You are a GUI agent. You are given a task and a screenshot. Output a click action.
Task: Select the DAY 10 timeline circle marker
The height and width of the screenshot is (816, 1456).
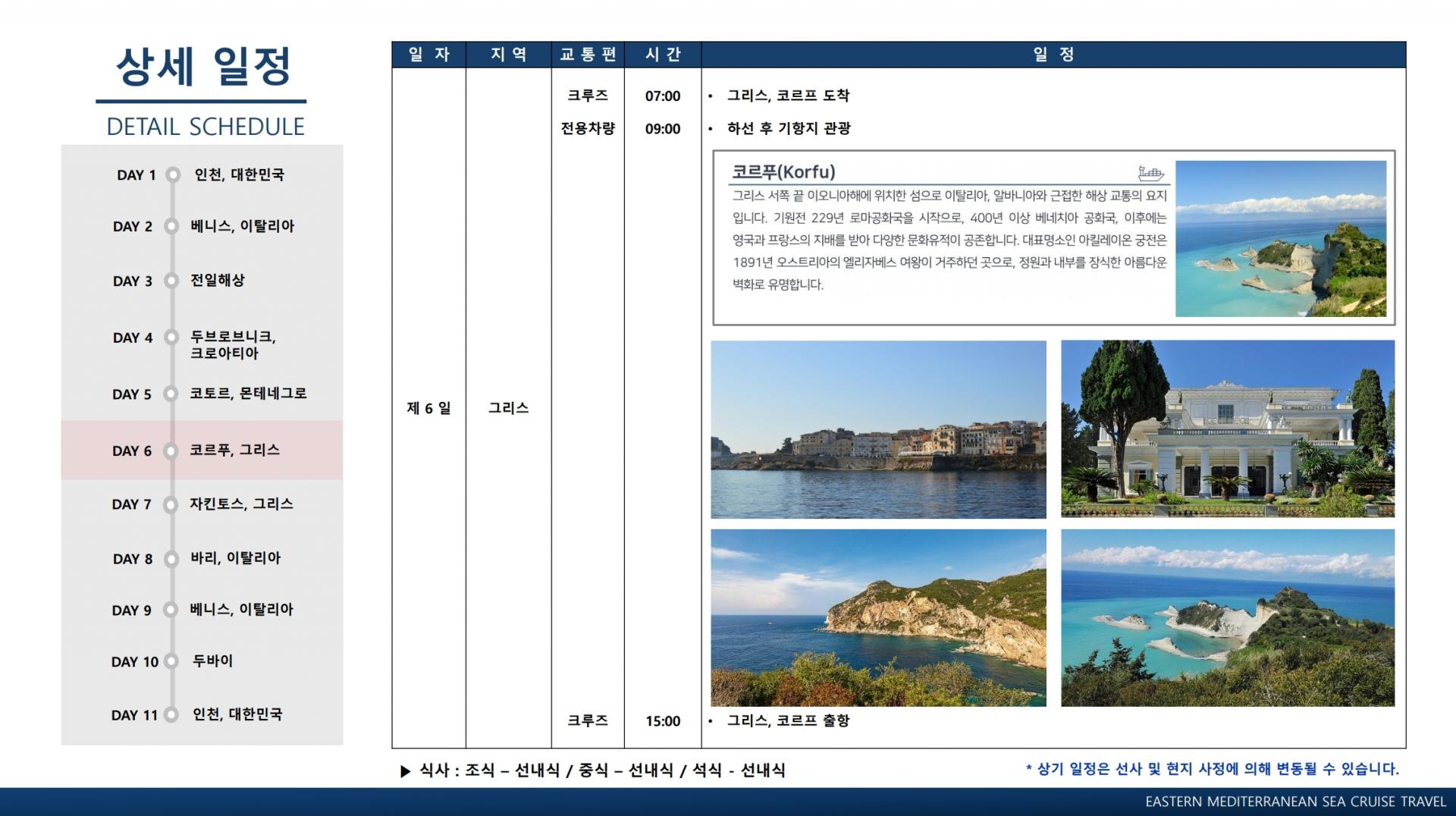point(171,661)
